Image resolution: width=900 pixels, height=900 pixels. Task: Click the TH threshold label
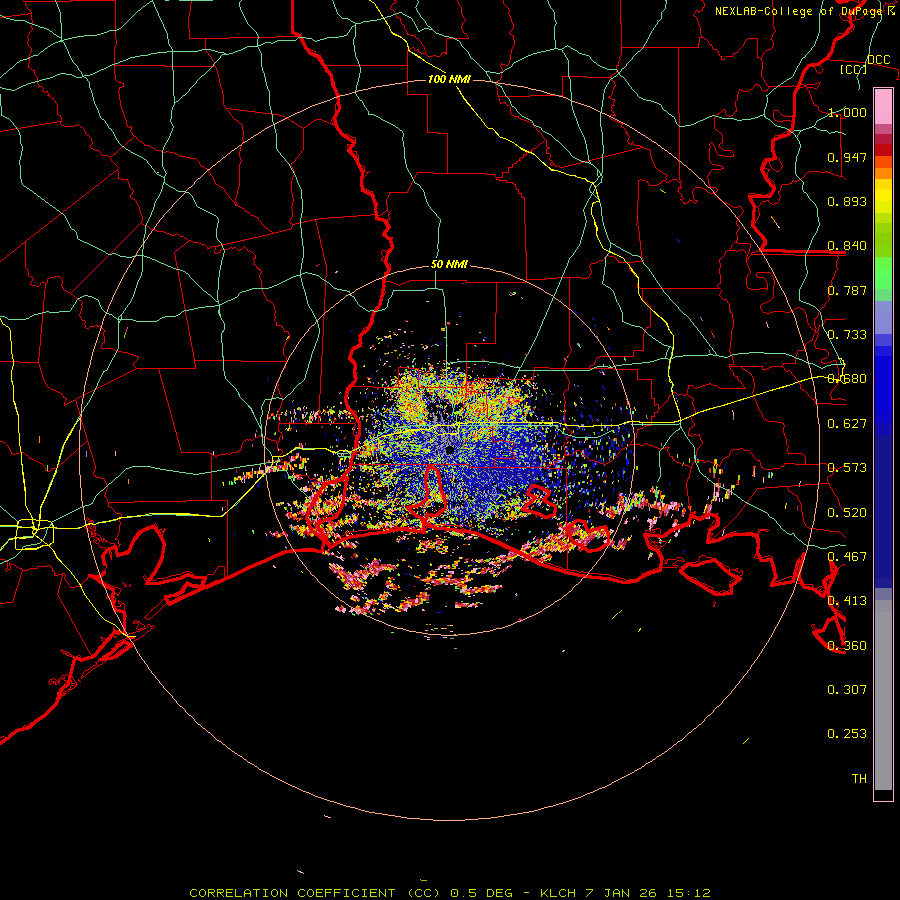(x=859, y=779)
